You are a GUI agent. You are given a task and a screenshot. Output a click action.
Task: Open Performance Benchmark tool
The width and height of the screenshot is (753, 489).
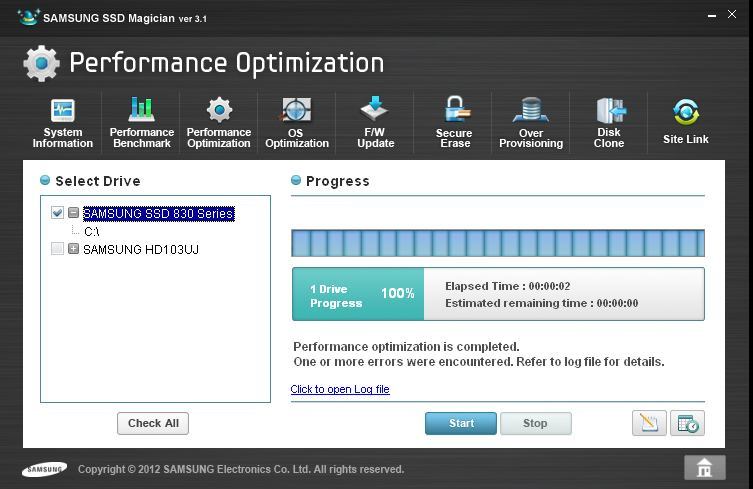click(141, 122)
